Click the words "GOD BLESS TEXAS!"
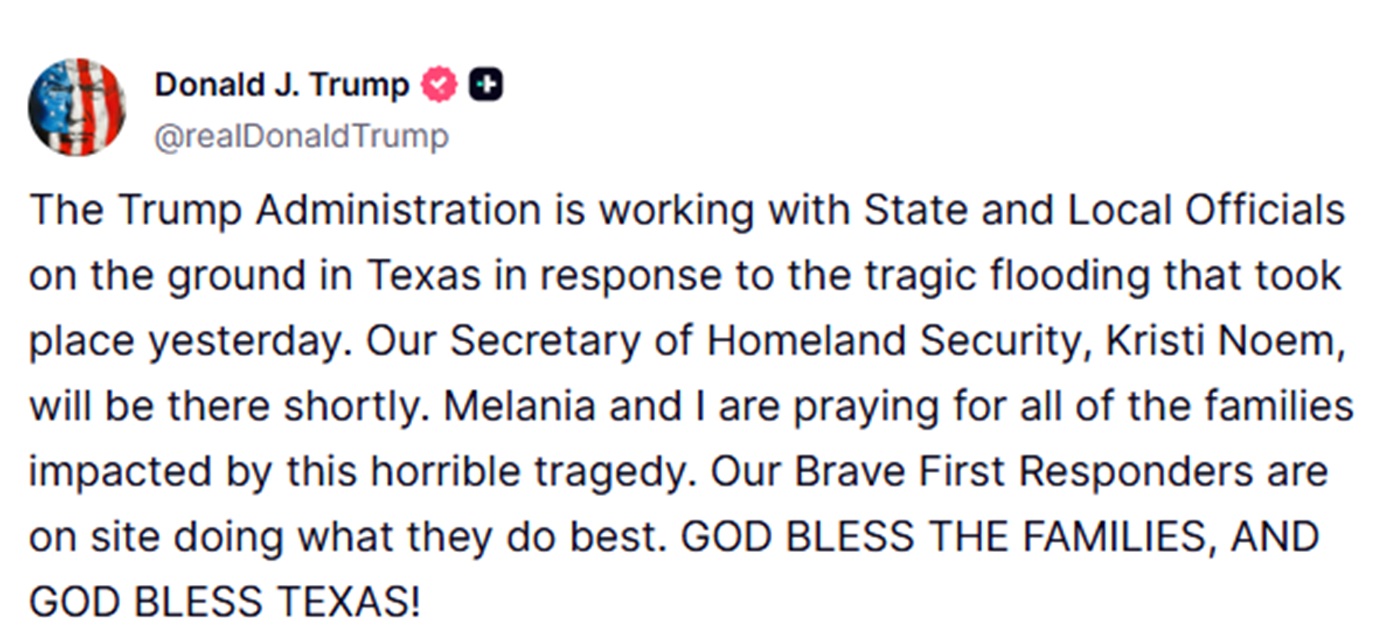This screenshot has height=642, width=1390. [x=225, y=602]
